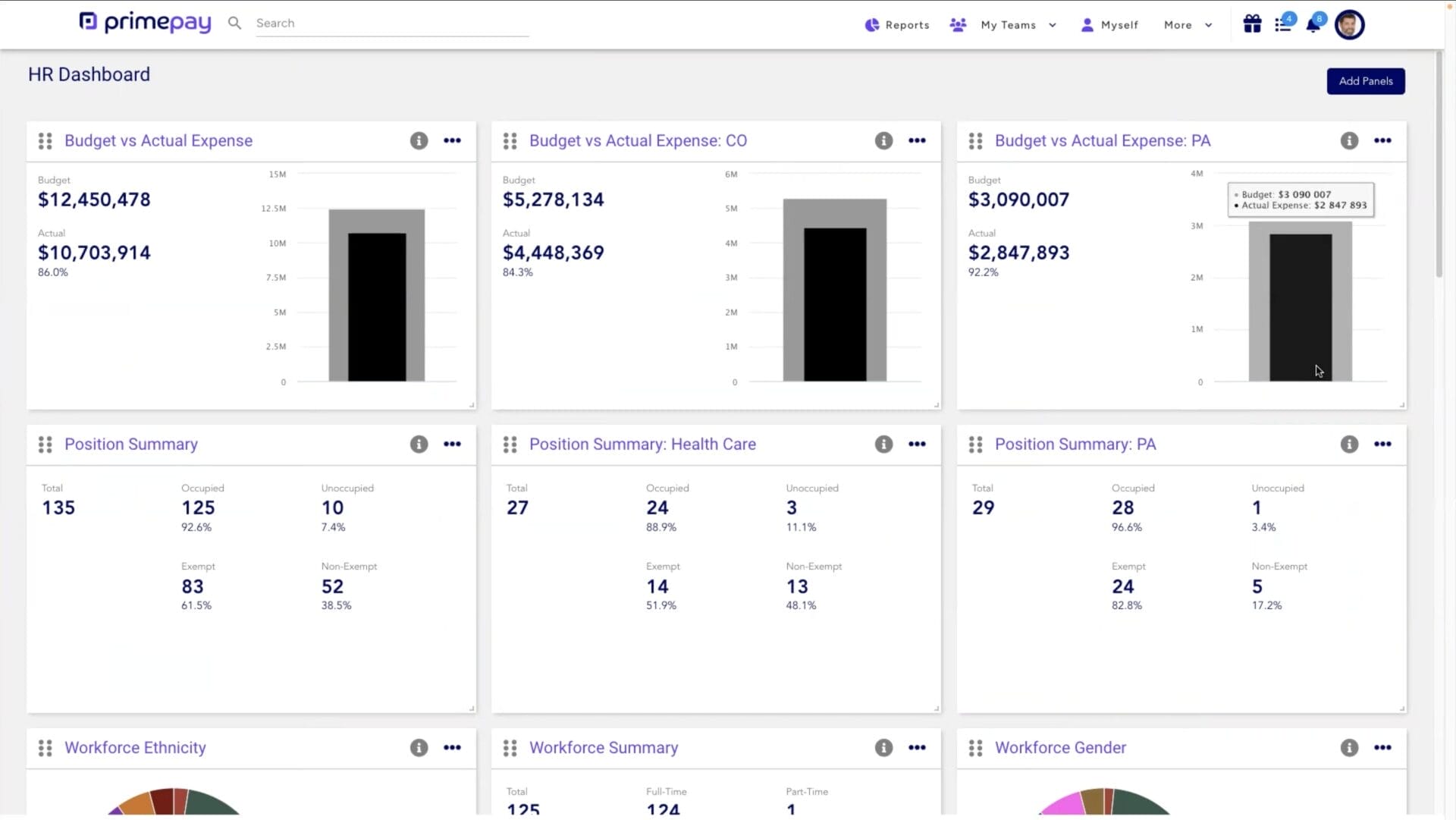Click the $12,450,478 budget value
The width and height of the screenshot is (1456, 820).
tap(94, 200)
